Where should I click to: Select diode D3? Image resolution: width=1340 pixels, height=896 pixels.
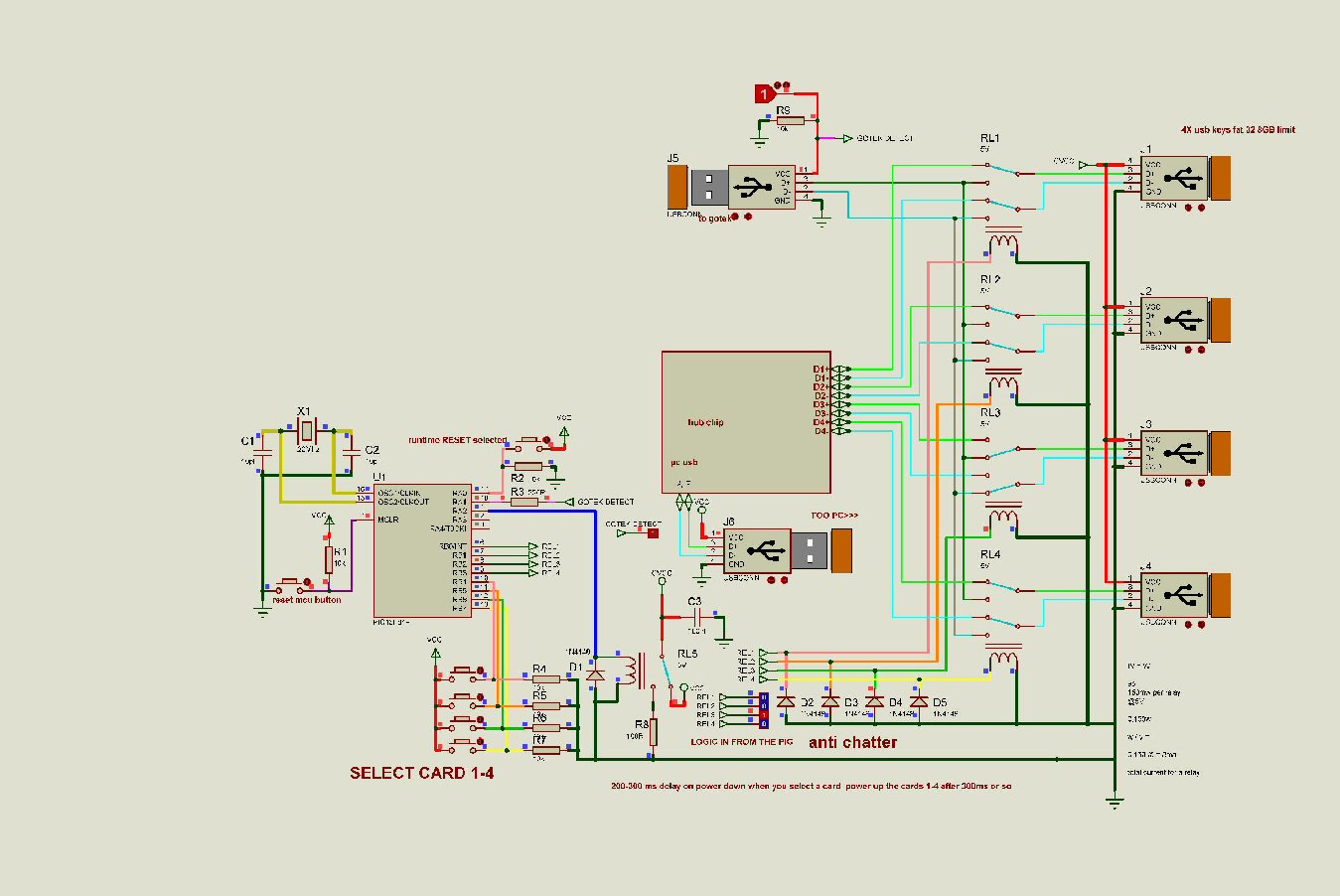pos(830,701)
